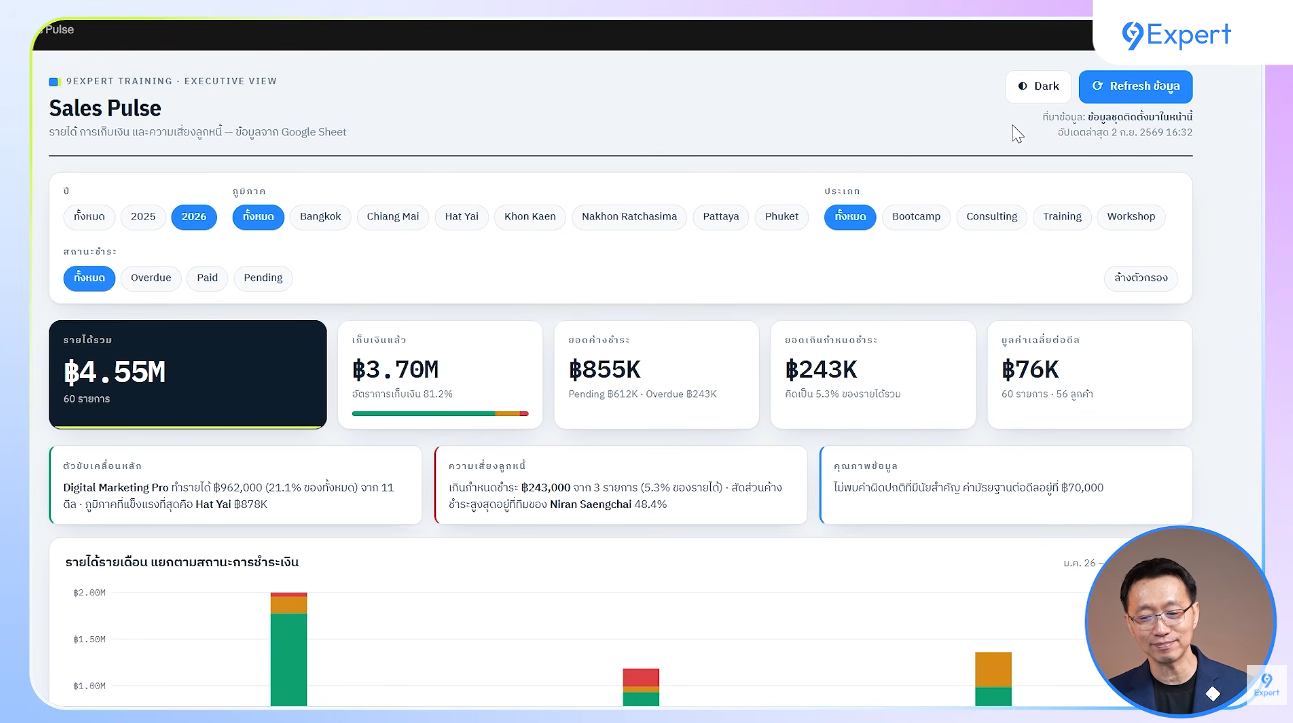The height and width of the screenshot is (723, 1293).
Task: Filter by Consulting type
Action: pyautogui.click(x=992, y=217)
